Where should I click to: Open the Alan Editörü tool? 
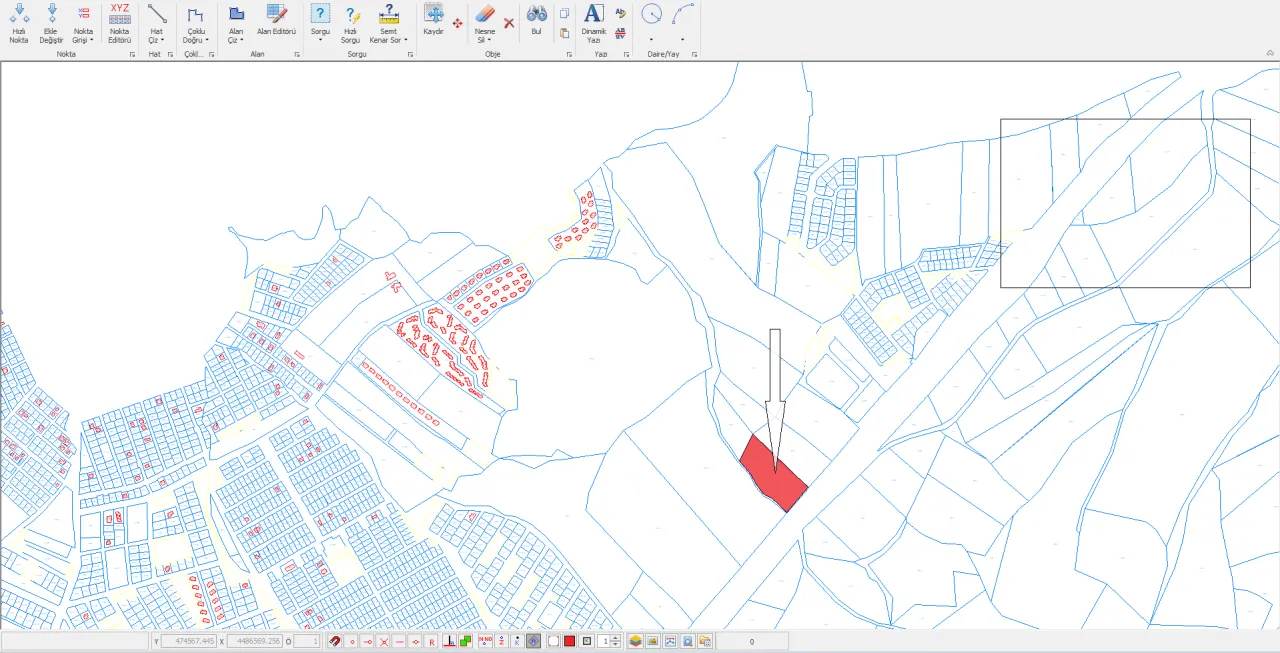[x=276, y=20]
